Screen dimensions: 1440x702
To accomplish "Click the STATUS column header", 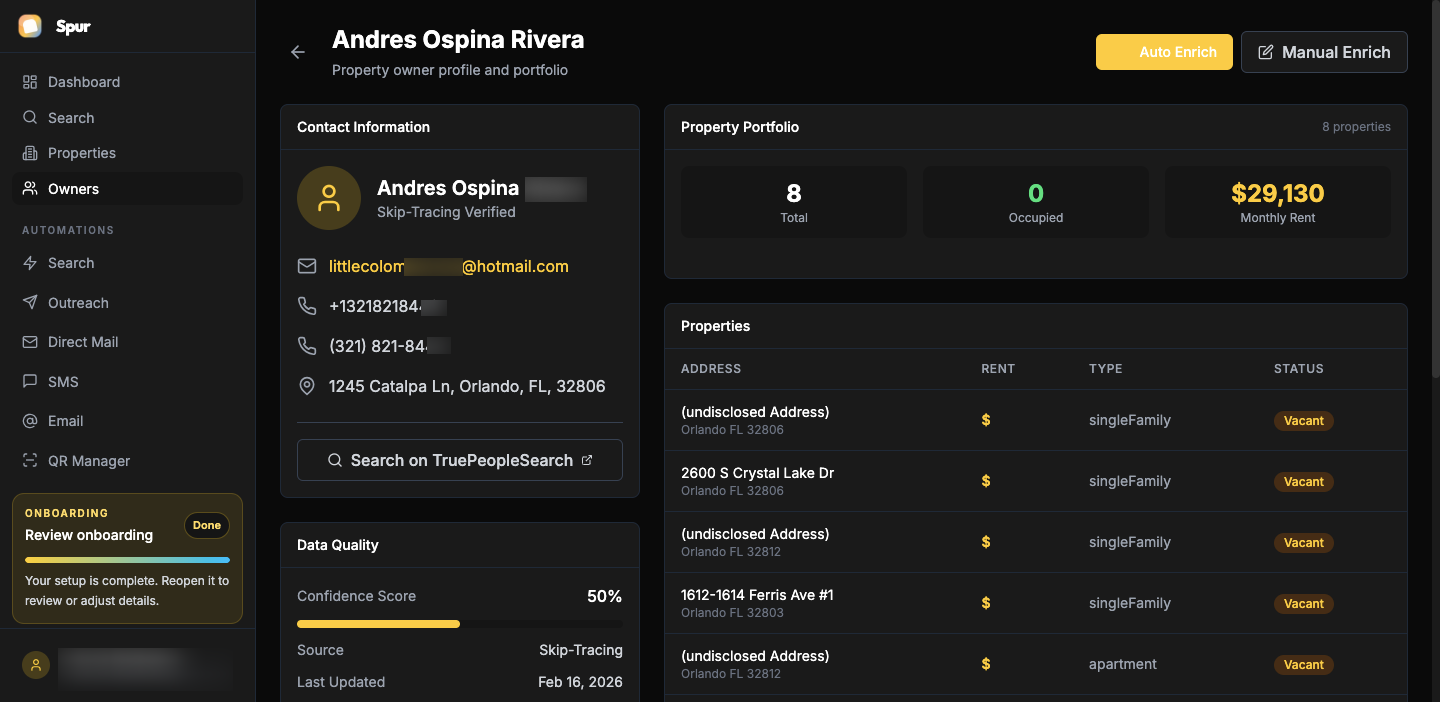I will pos(1299,369).
